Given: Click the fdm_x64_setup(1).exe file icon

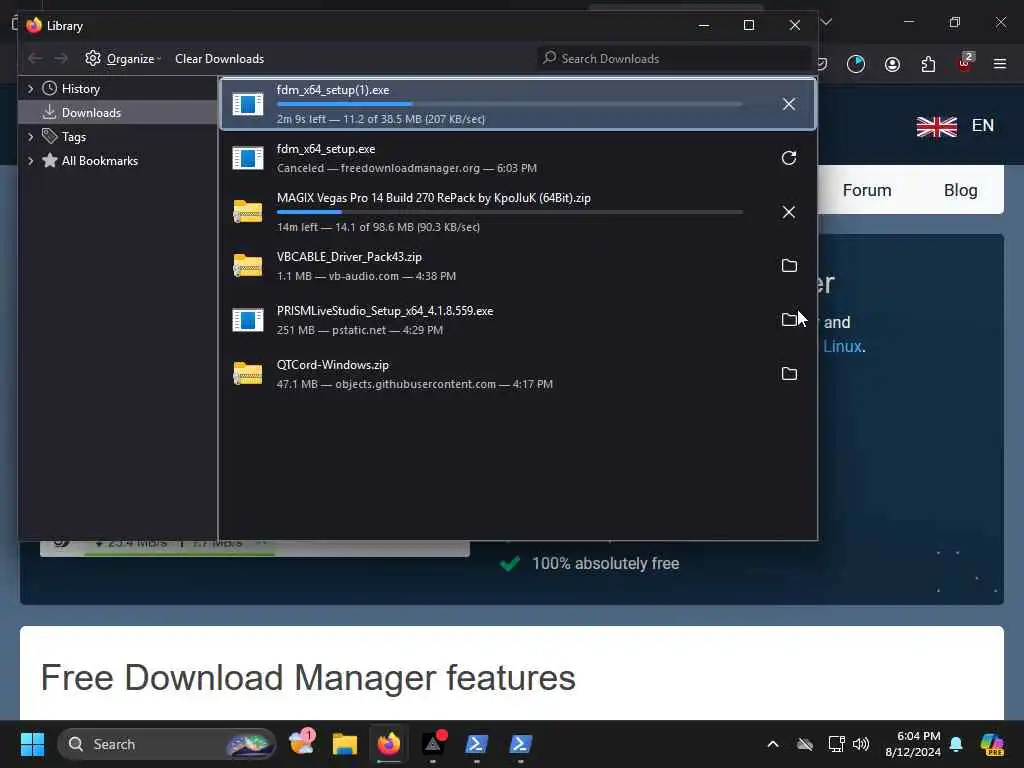Looking at the screenshot, I should coord(248,104).
